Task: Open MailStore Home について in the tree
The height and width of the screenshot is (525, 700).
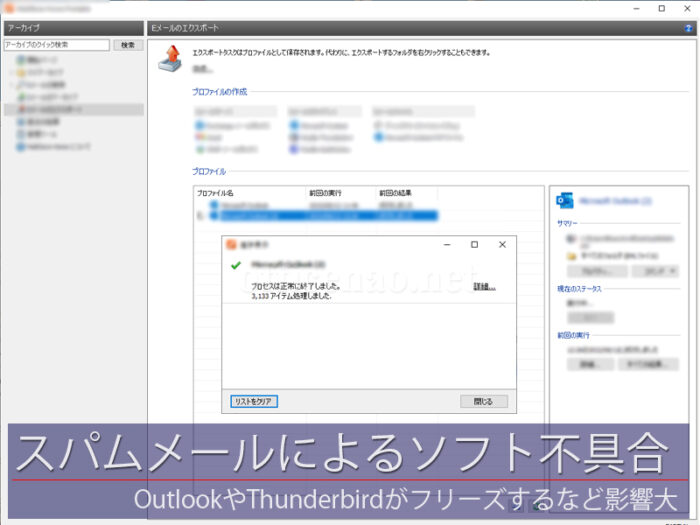Action: tap(54, 147)
